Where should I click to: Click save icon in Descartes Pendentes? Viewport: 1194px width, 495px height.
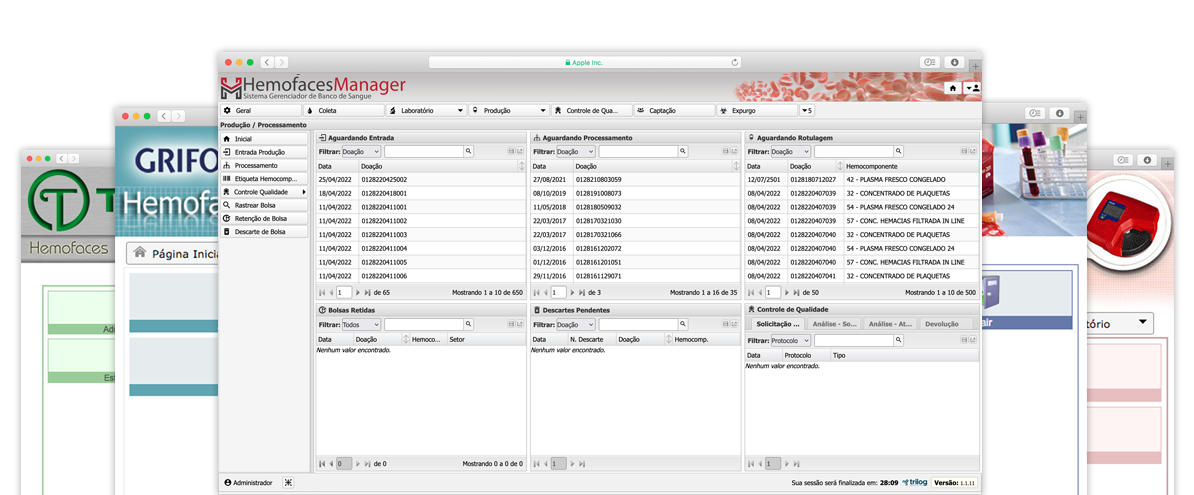(x=726, y=324)
